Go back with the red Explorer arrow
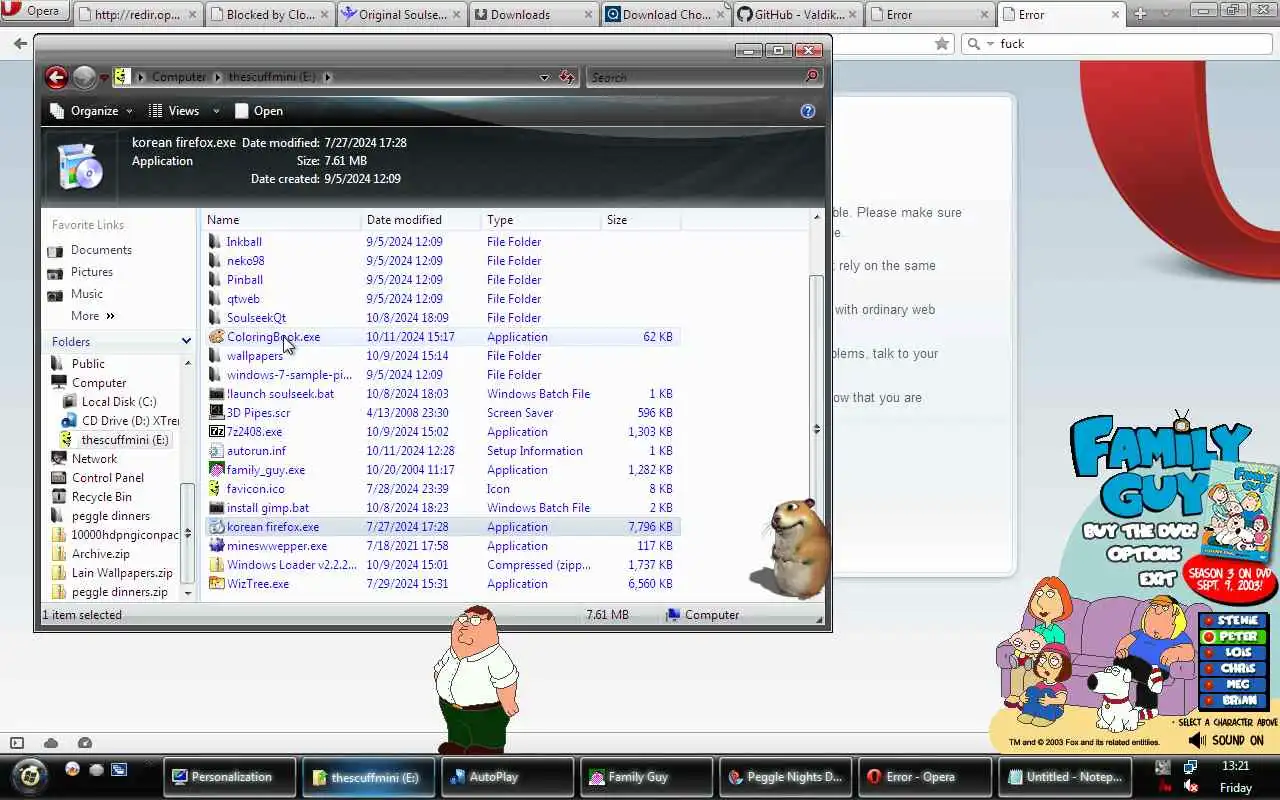 point(56,77)
